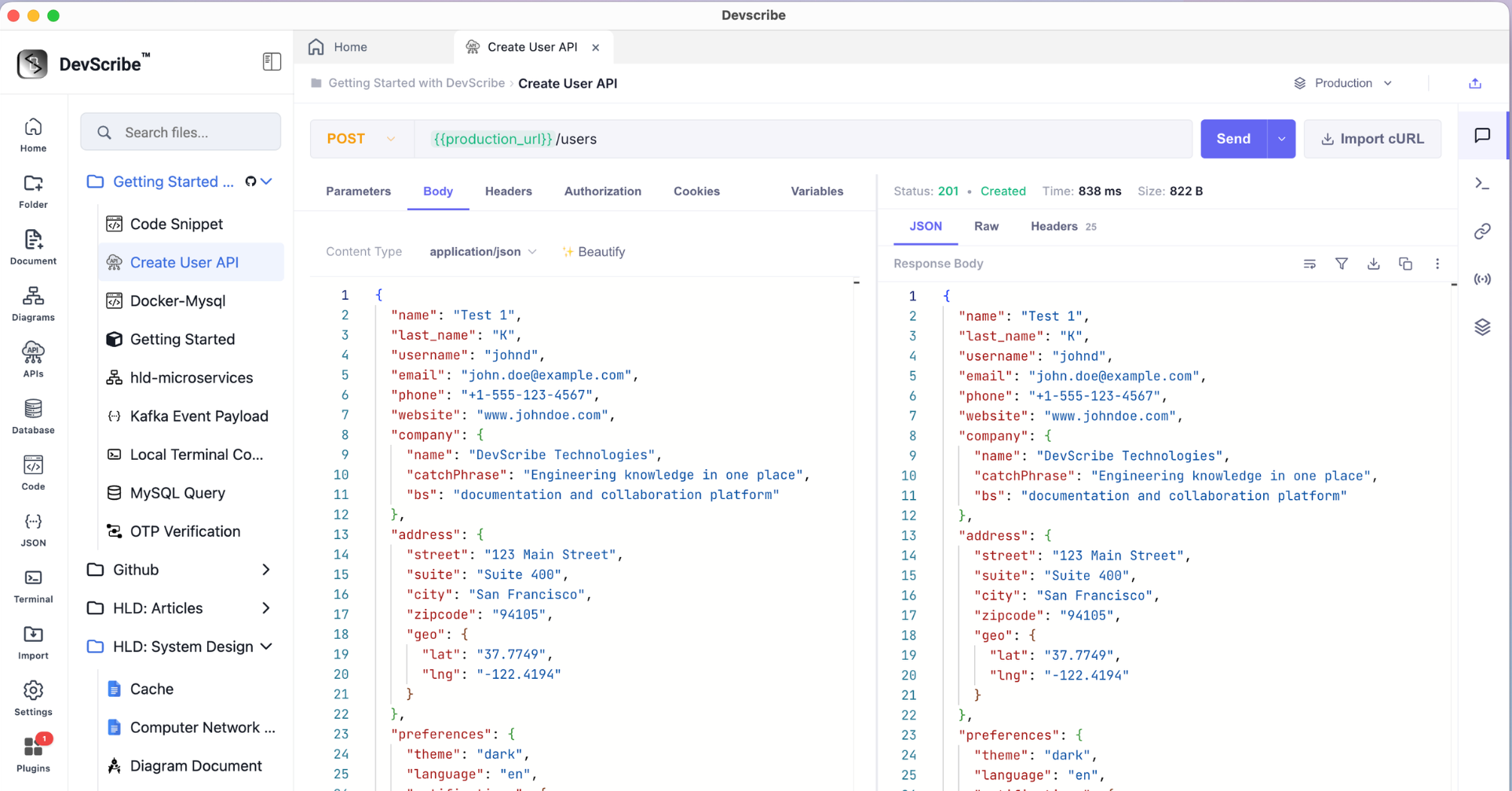Open APIs section in sidebar
This screenshot has width=1512, height=791.
point(33,360)
